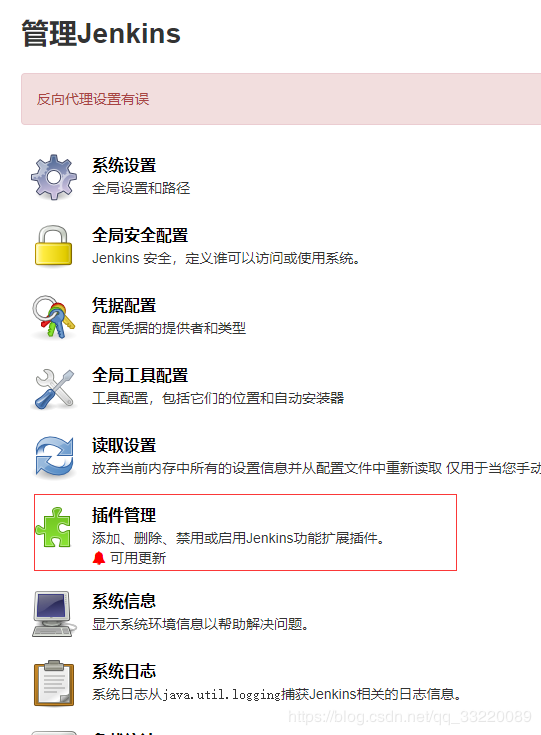This screenshot has width=541, height=735.
Task: Select the 读取设置 link
Action: click(124, 445)
